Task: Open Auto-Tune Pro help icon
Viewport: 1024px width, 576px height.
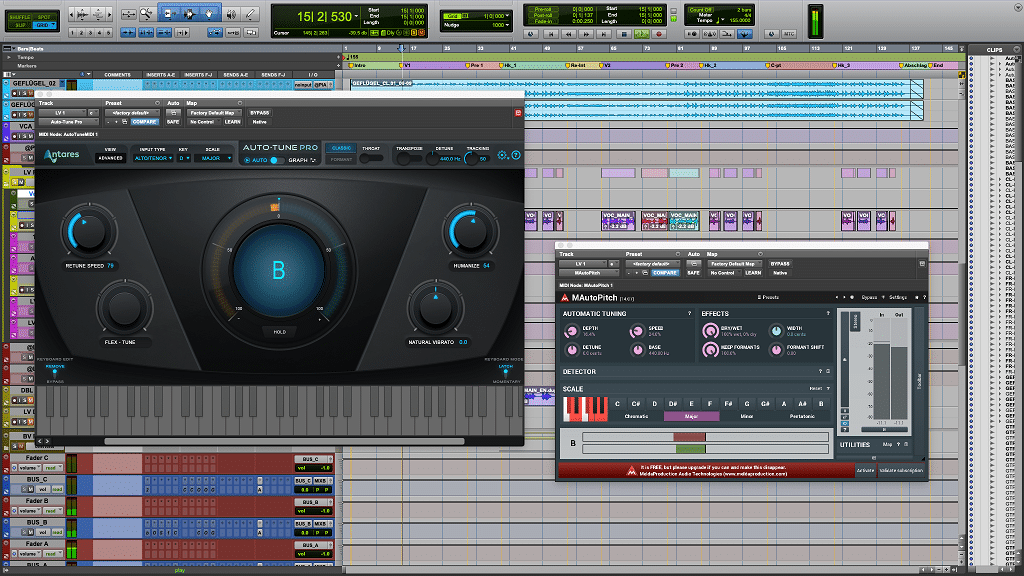Action: click(516, 155)
